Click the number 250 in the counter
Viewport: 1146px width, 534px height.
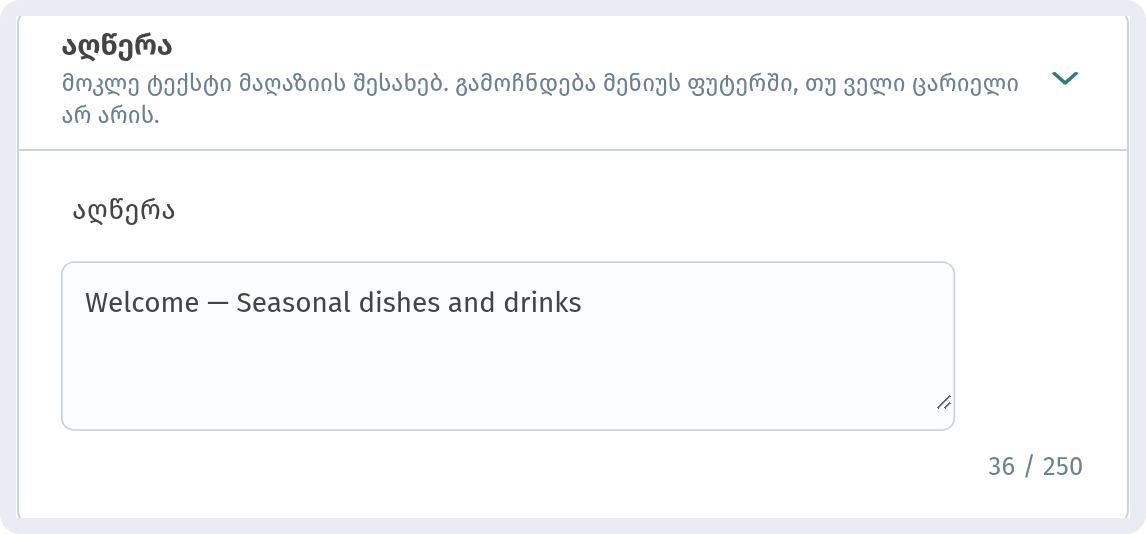(x=1063, y=466)
